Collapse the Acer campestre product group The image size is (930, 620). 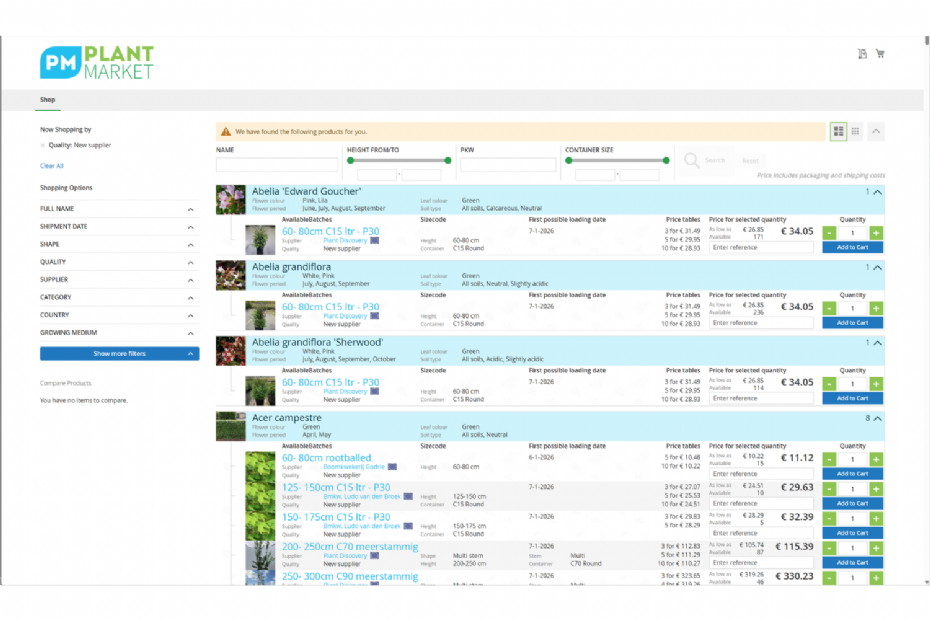(877, 418)
